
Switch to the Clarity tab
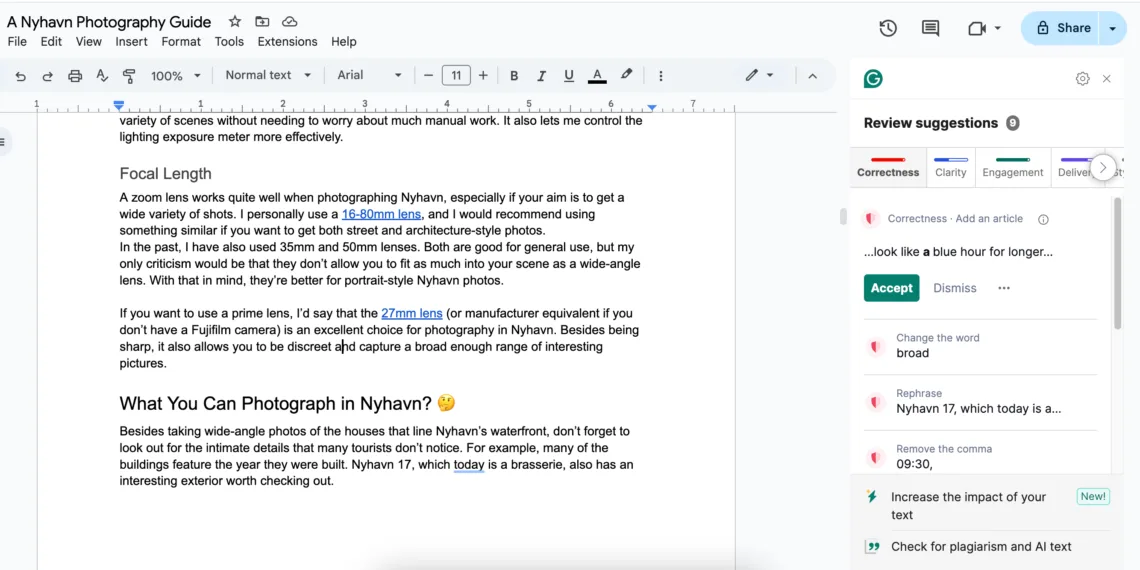pyautogui.click(x=950, y=167)
